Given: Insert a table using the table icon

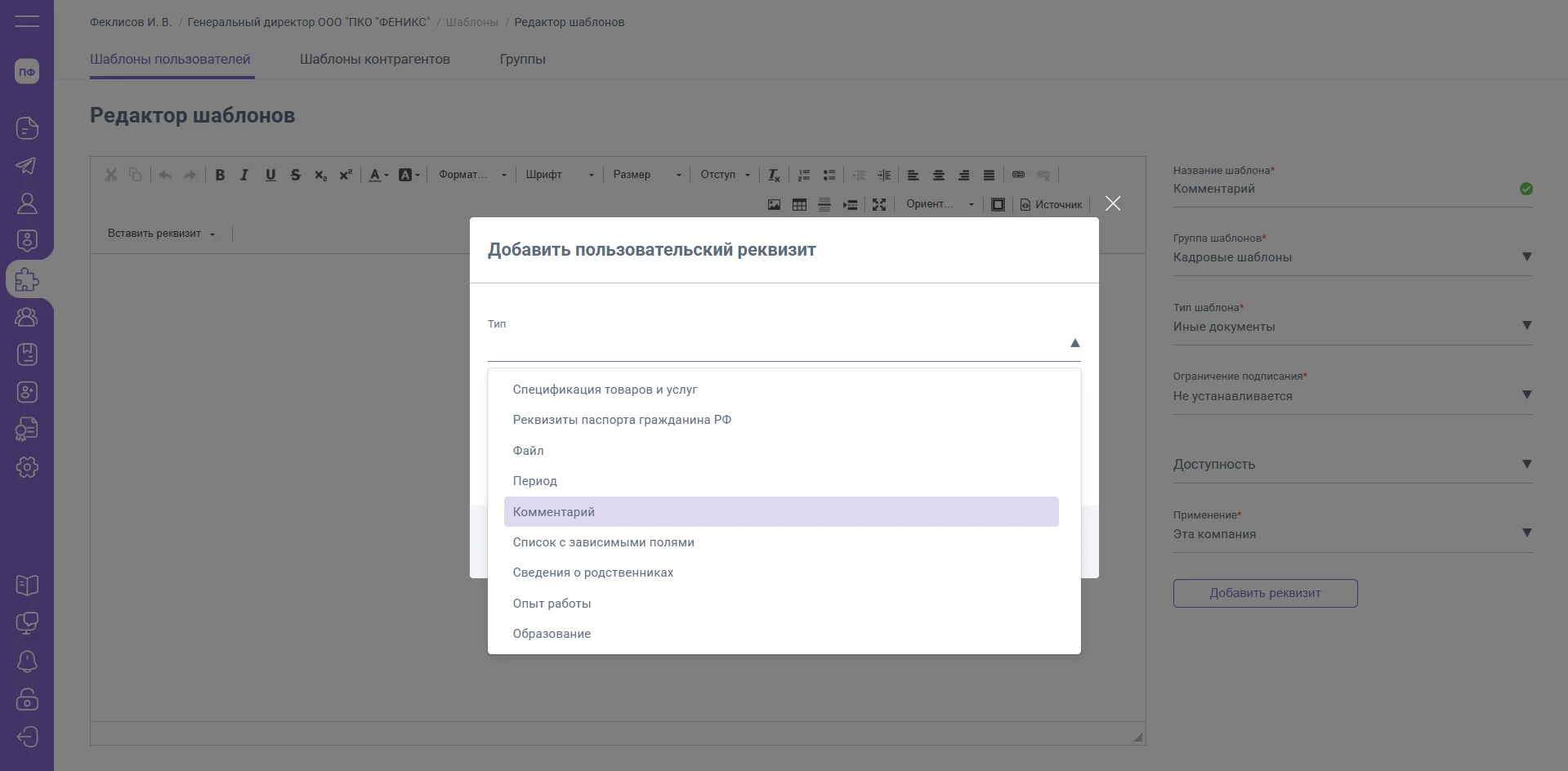Looking at the screenshot, I should [799, 204].
